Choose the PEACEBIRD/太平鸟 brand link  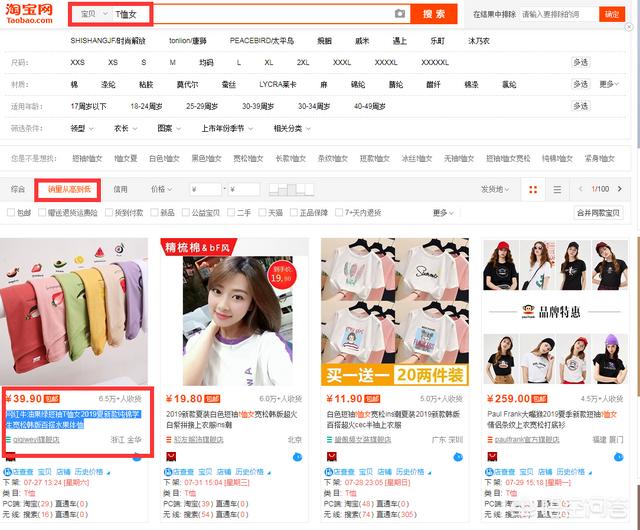click(x=262, y=40)
